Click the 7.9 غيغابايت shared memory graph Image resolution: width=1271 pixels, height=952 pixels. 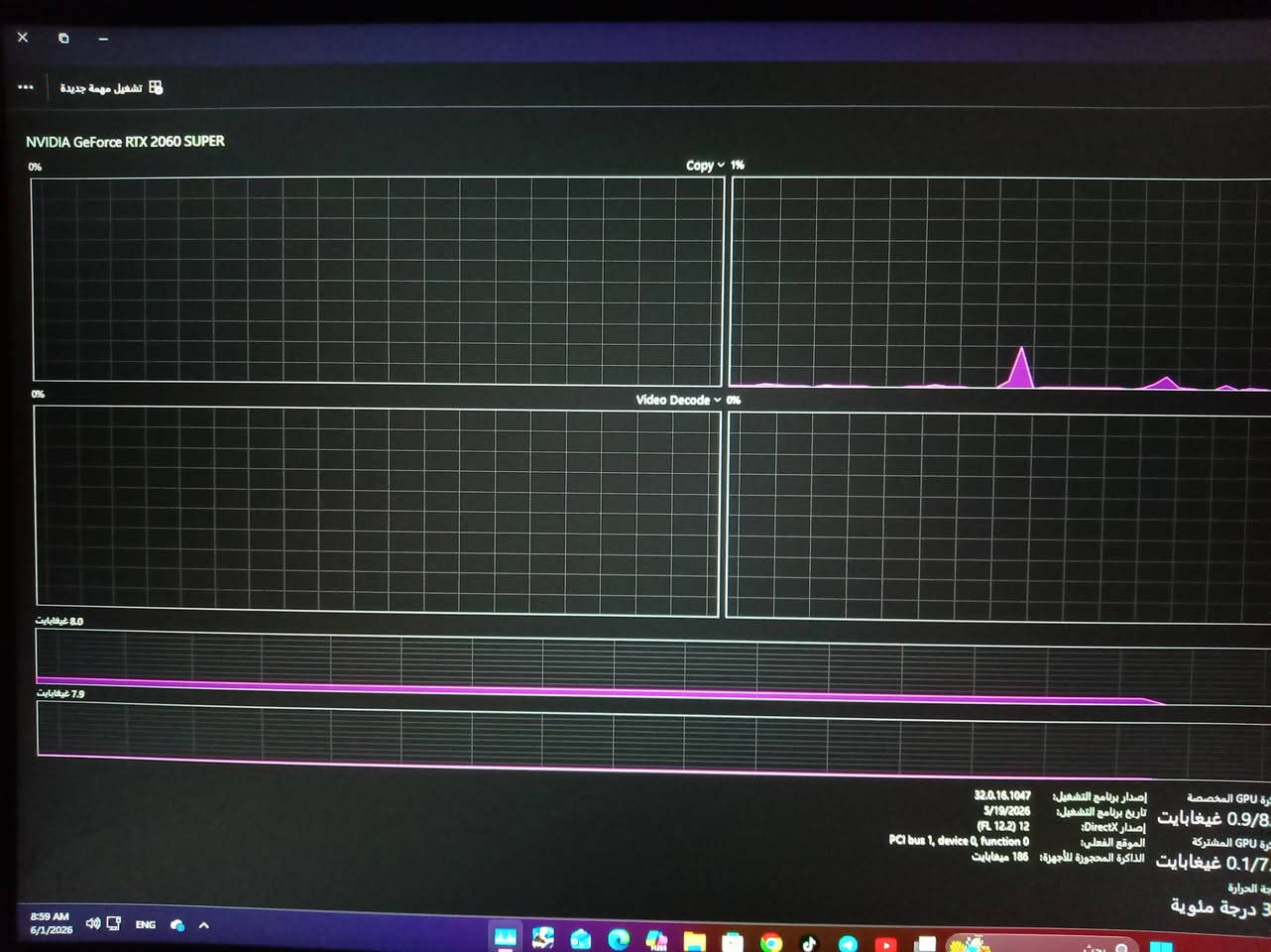coord(653,739)
